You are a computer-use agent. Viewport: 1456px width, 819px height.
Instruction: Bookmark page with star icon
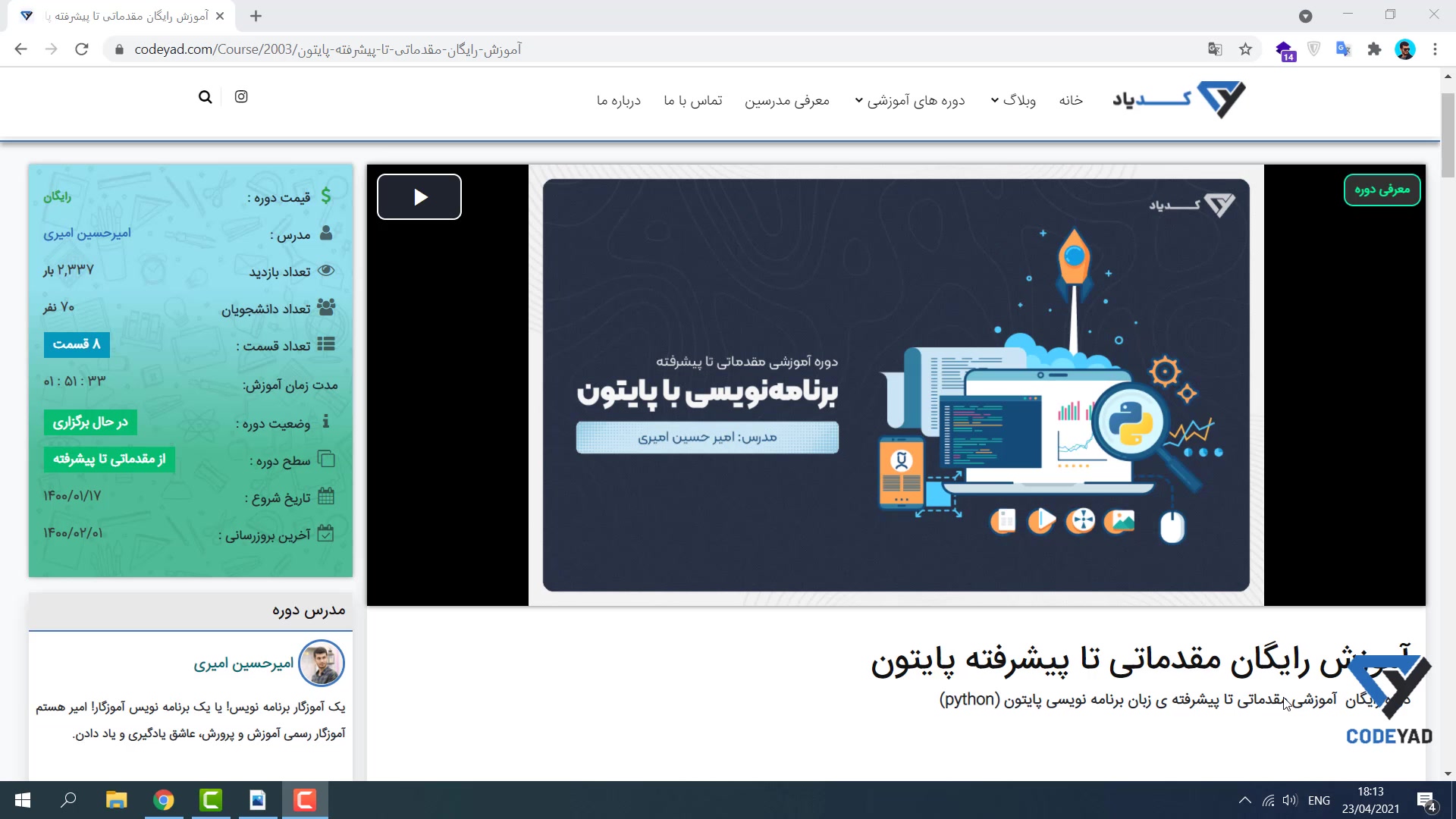(x=1245, y=49)
